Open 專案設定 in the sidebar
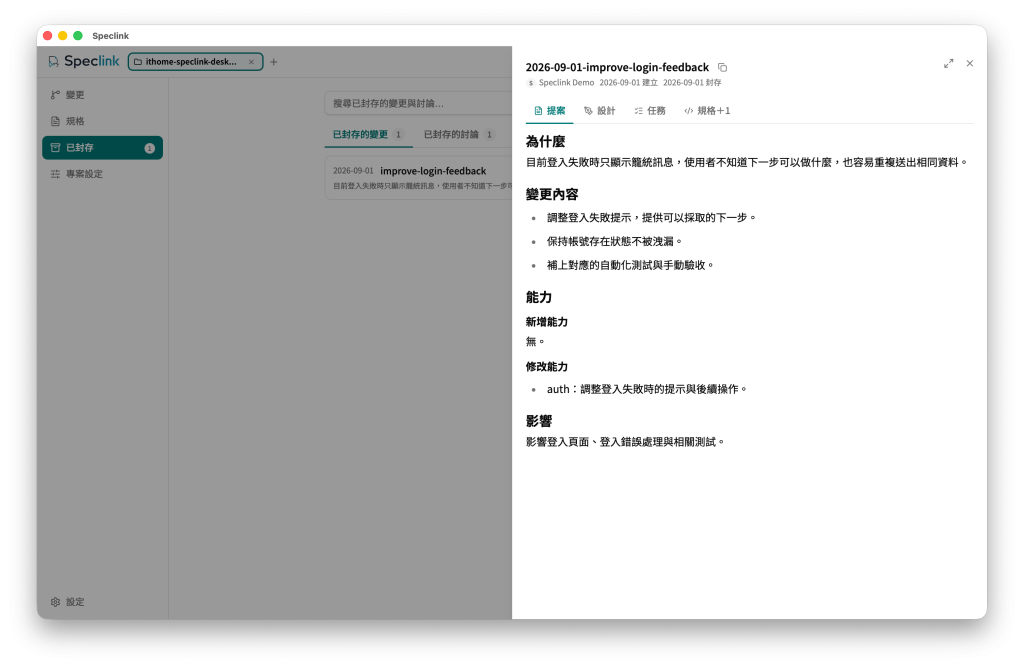 click(103, 174)
